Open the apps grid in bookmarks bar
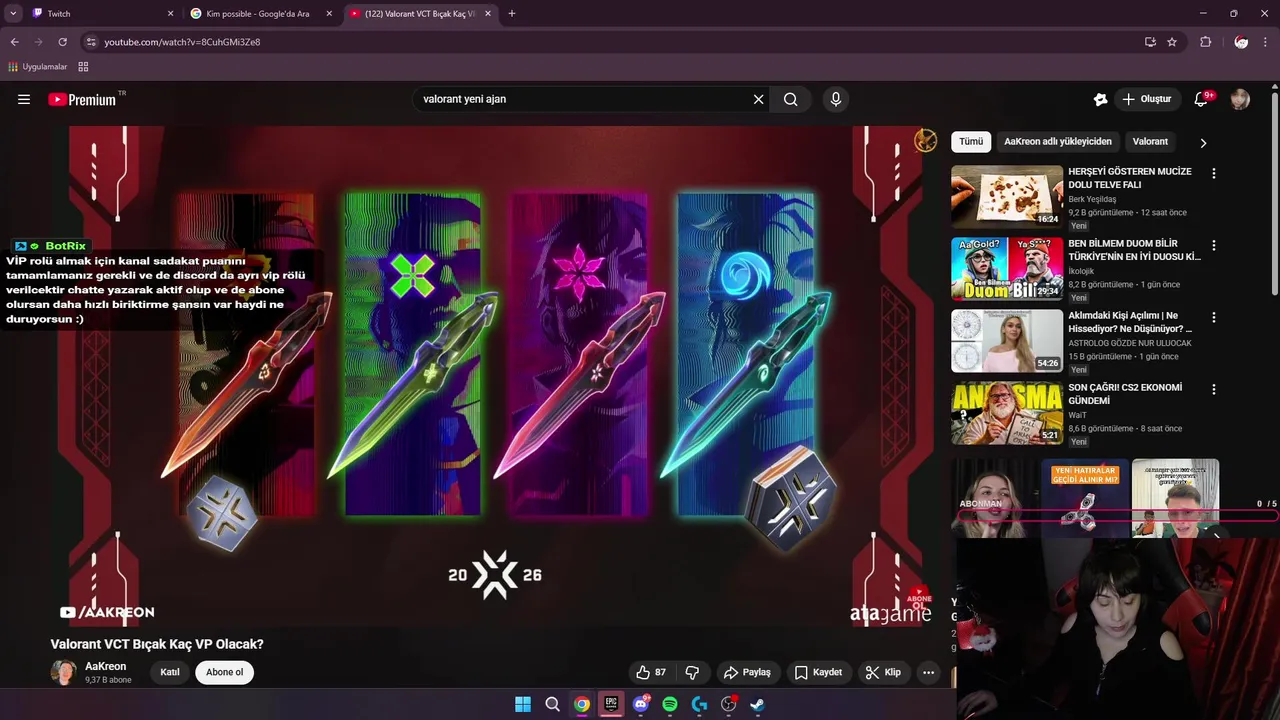 click(x=83, y=67)
